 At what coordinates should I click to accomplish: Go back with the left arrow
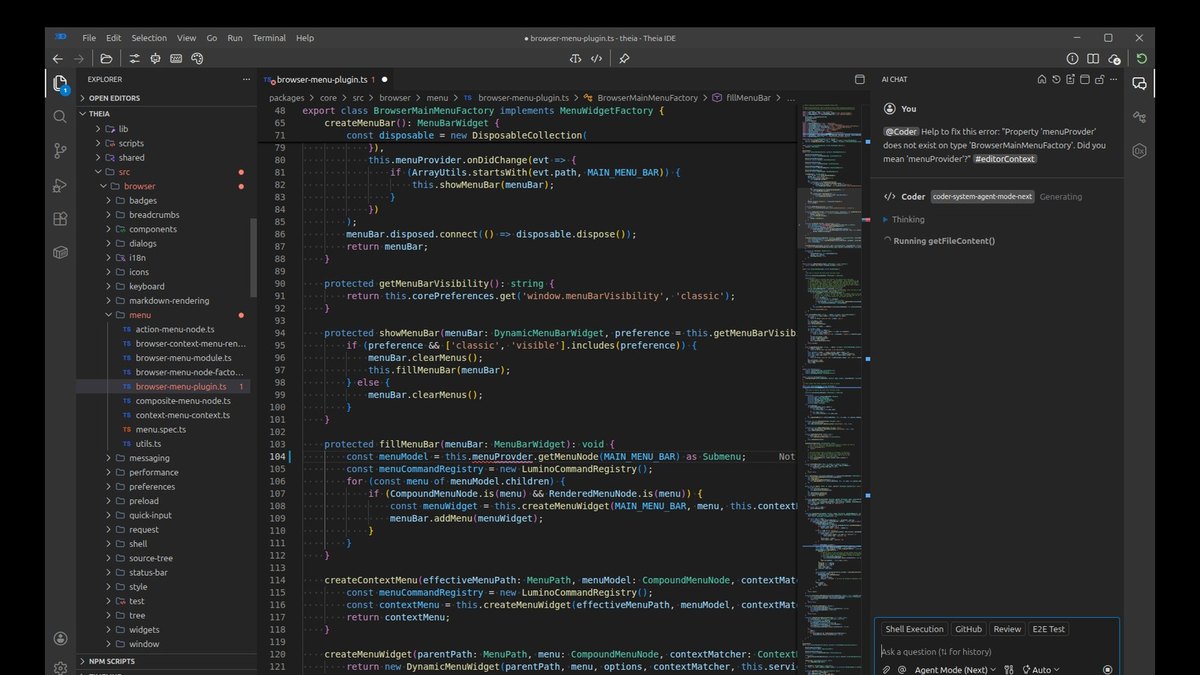(58, 59)
